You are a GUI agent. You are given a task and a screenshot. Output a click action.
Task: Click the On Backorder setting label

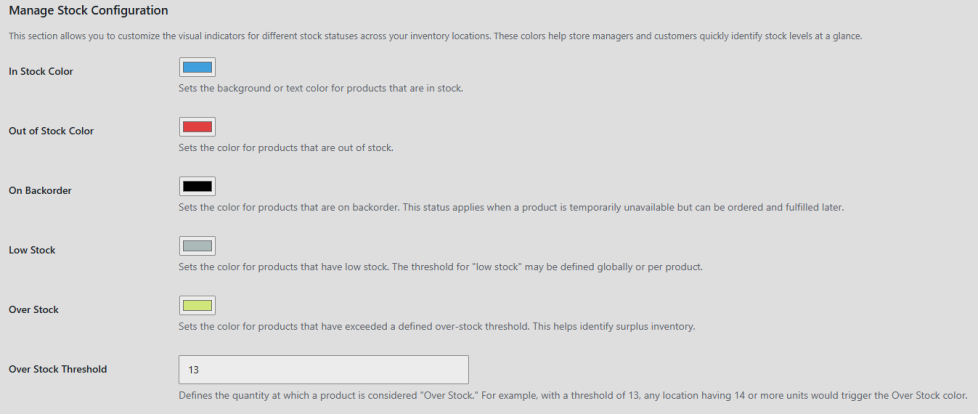tap(40, 191)
